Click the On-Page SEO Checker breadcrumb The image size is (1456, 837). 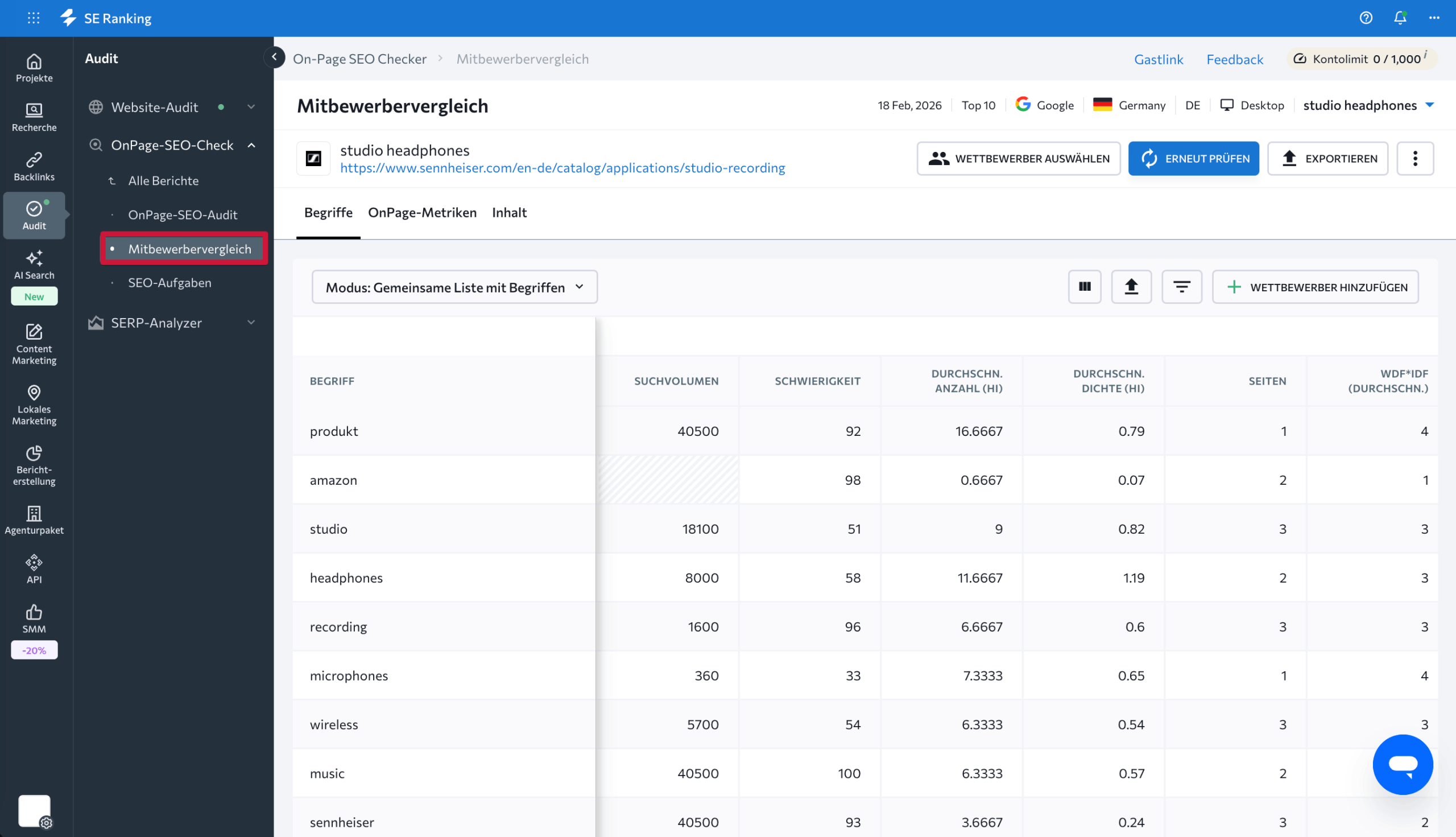tap(359, 59)
